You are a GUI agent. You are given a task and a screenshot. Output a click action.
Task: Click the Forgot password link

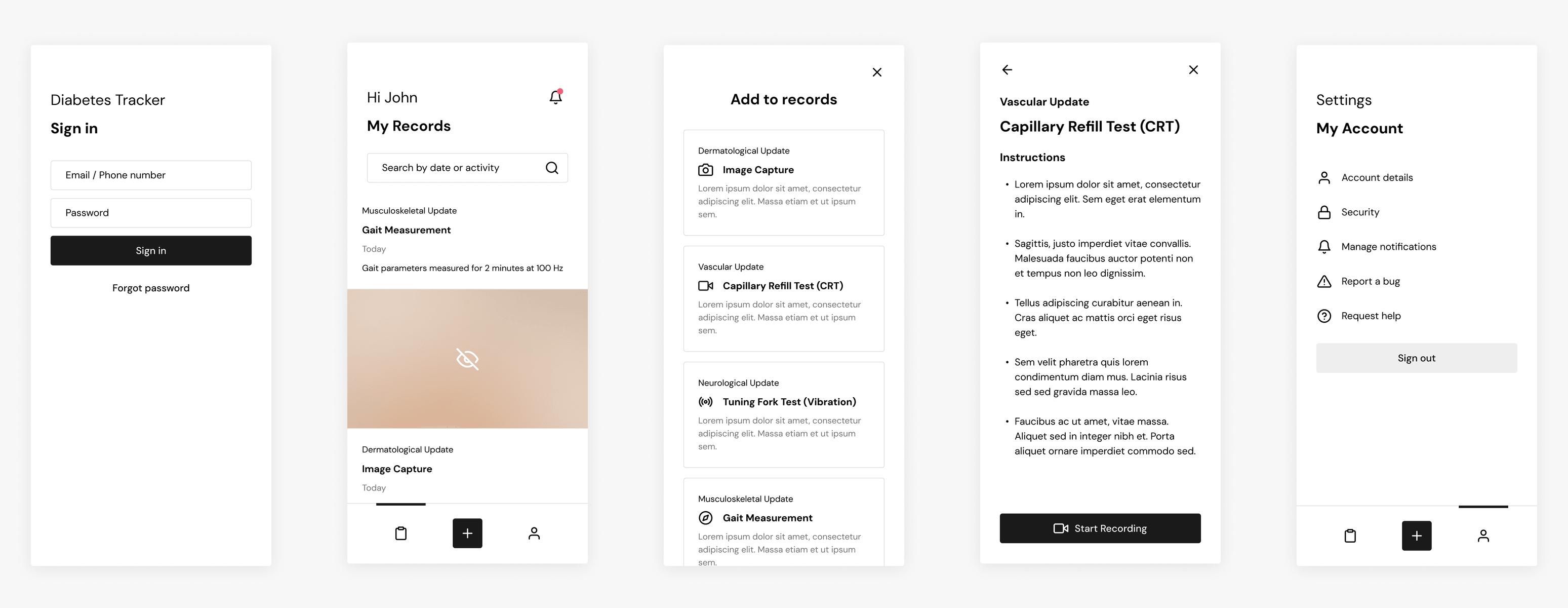click(151, 287)
